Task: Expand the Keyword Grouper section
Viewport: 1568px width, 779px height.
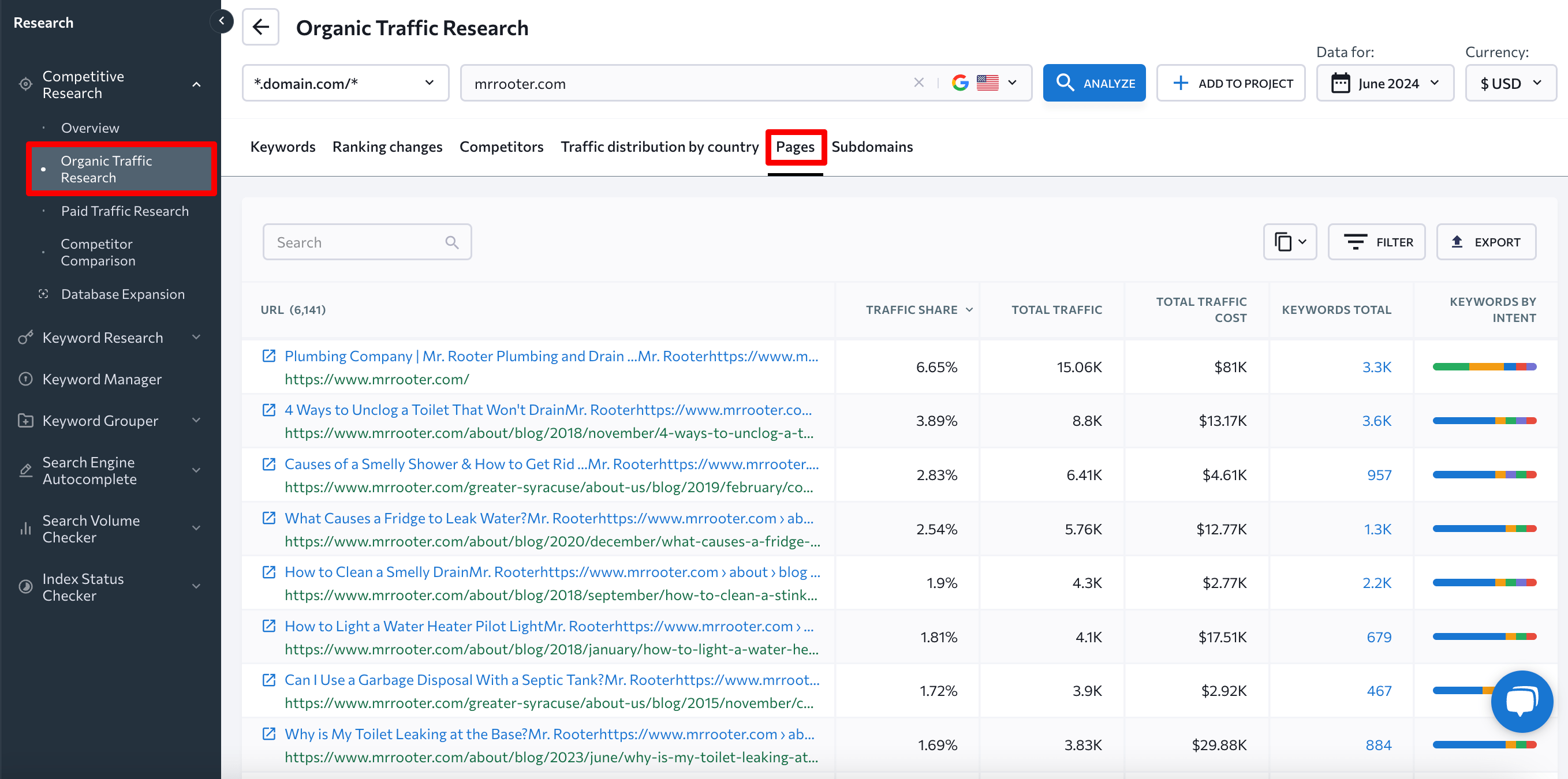Action: 196,421
